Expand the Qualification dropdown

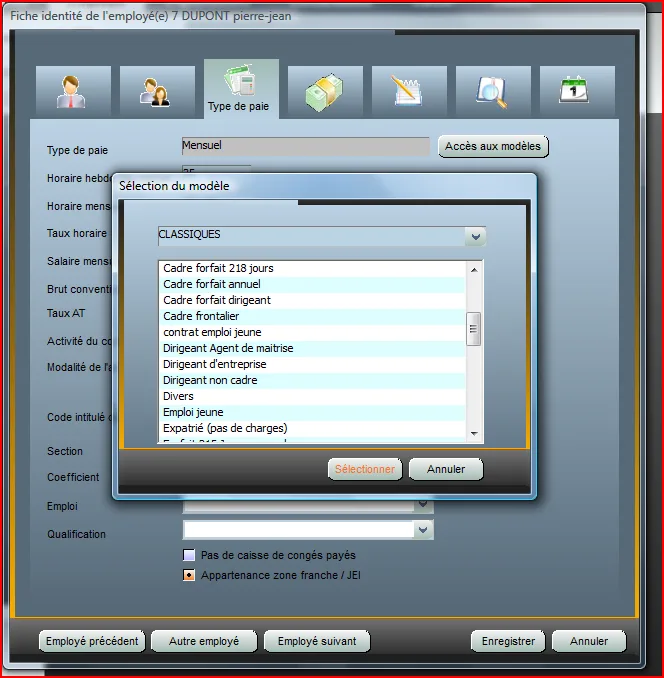(423, 530)
